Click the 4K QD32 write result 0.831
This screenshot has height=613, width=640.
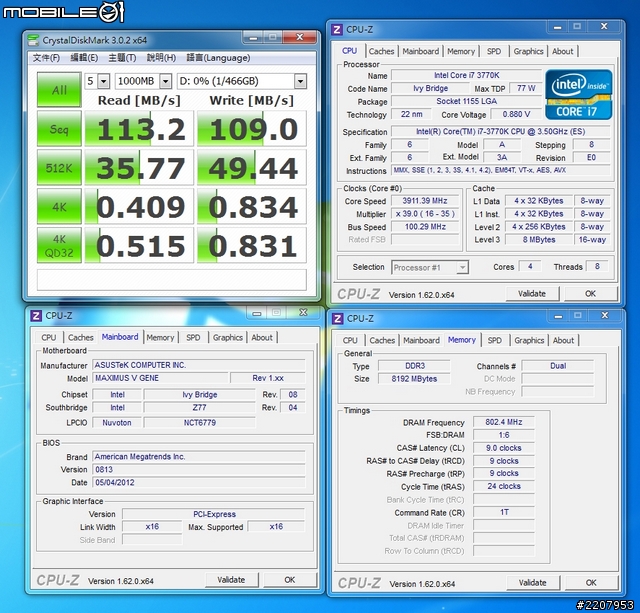pyautogui.click(x=252, y=245)
